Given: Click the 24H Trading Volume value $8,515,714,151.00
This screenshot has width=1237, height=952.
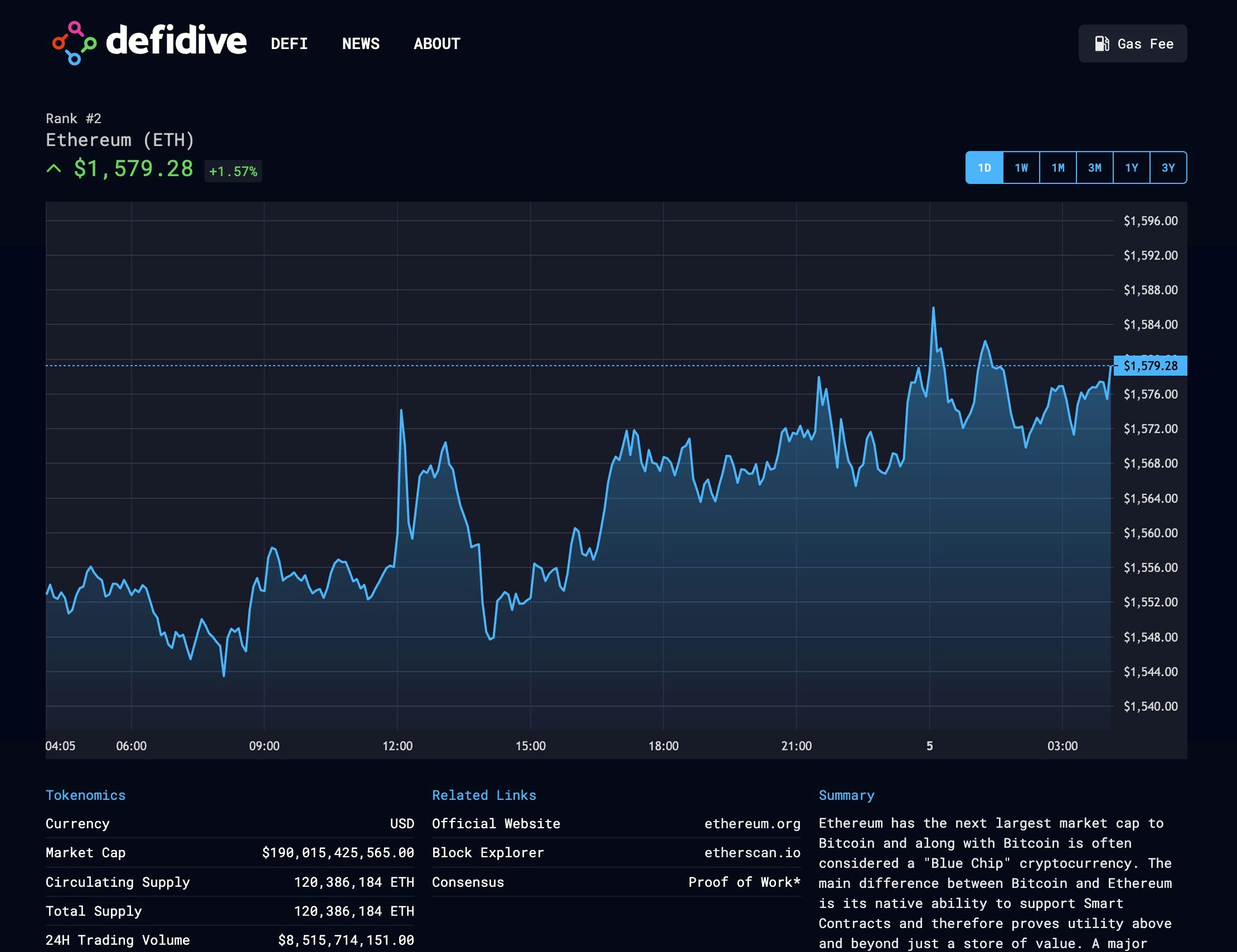Looking at the screenshot, I should [346, 940].
